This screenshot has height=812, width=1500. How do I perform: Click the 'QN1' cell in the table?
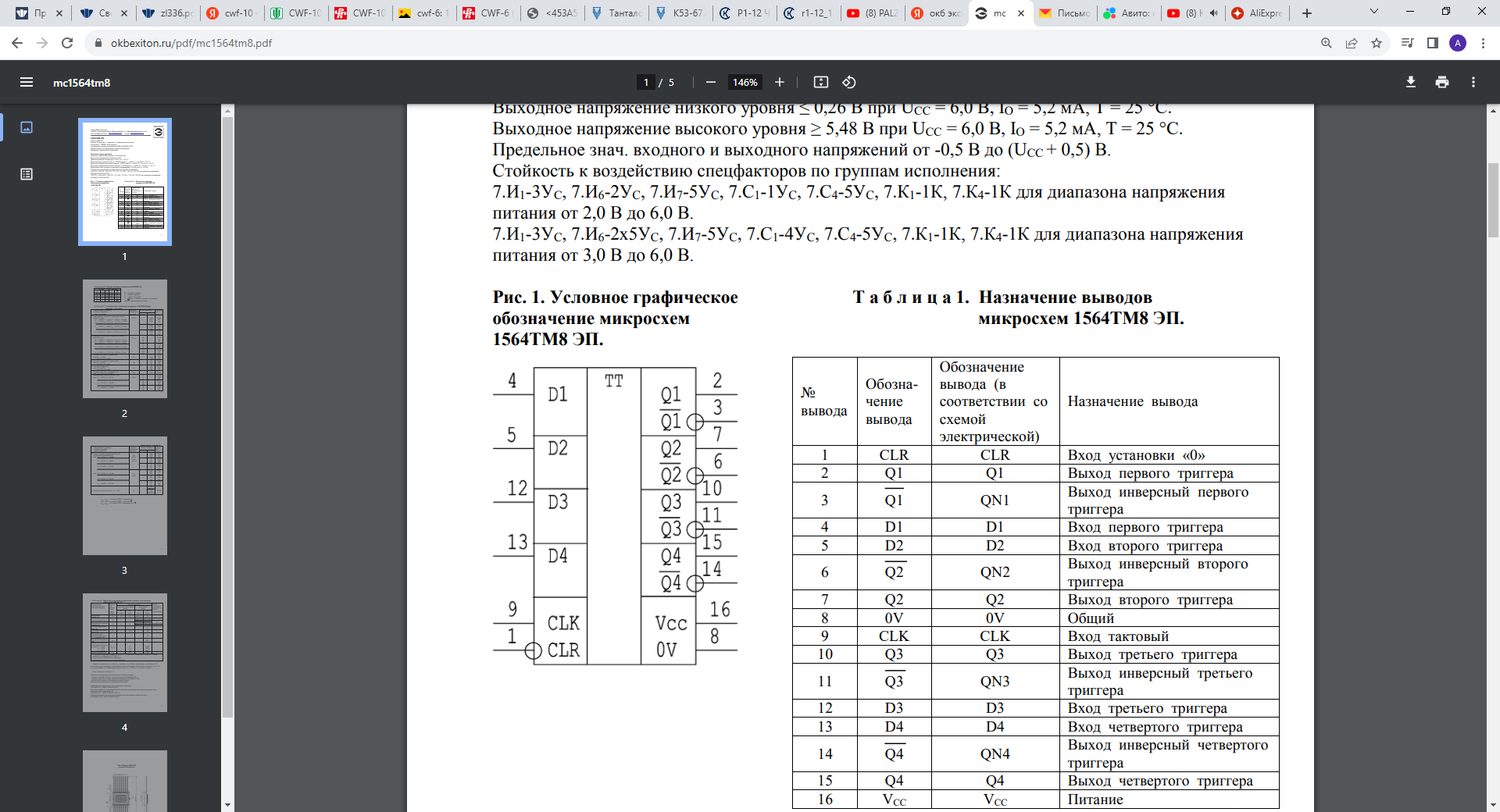click(x=995, y=500)
